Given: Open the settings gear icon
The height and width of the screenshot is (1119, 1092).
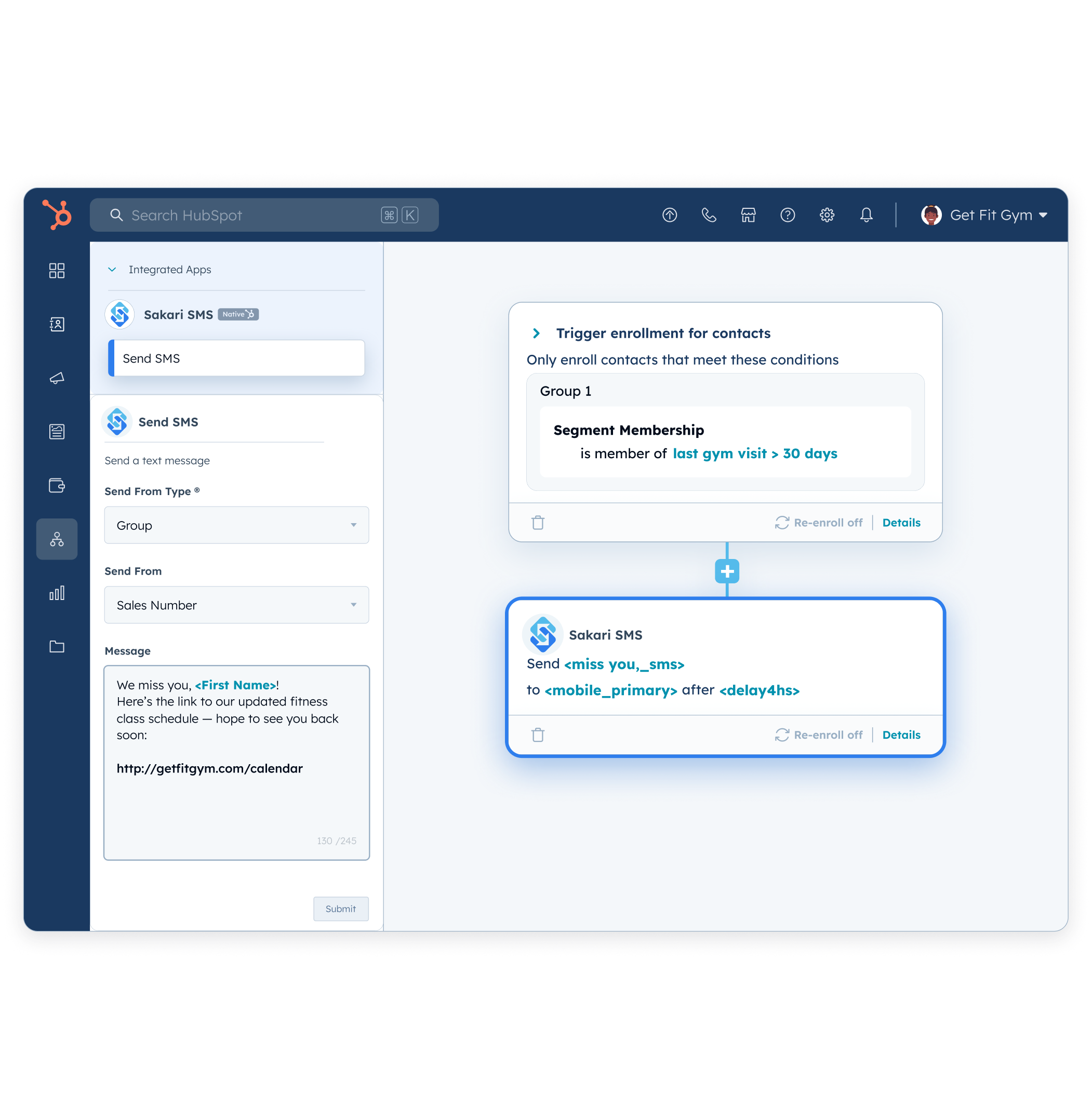Looking at the screenshot, I should pos(827,215).
